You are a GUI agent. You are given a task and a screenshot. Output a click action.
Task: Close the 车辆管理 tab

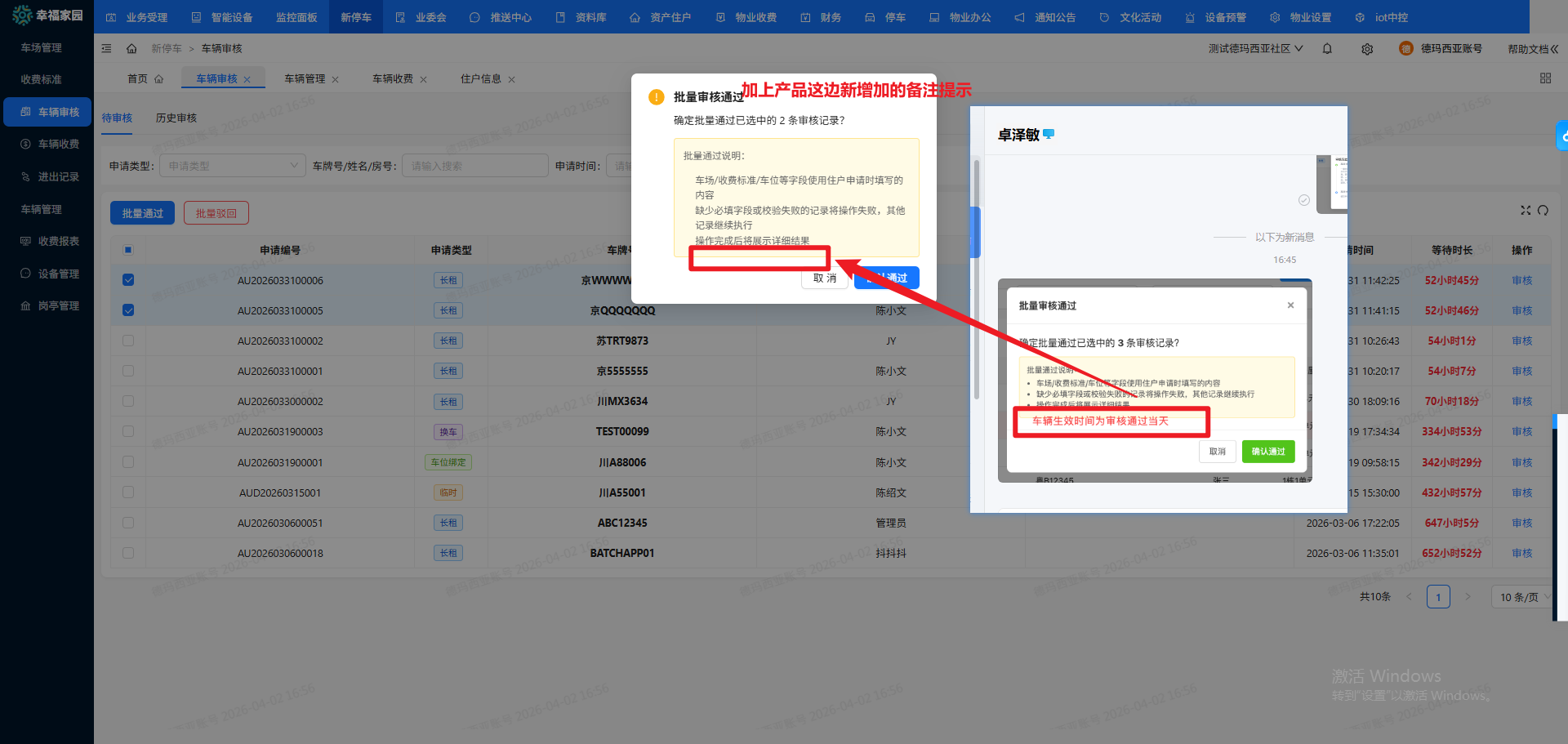click(x=335, y=80)
